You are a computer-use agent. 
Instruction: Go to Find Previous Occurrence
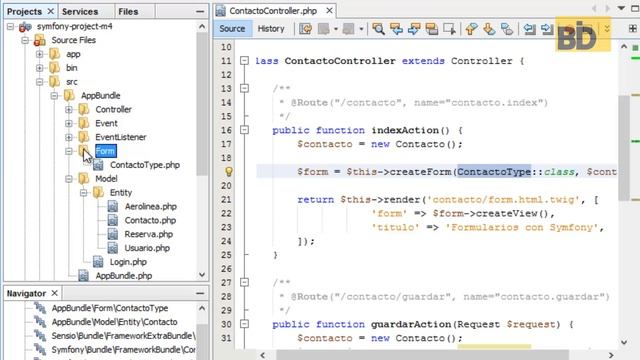[396, 29]
